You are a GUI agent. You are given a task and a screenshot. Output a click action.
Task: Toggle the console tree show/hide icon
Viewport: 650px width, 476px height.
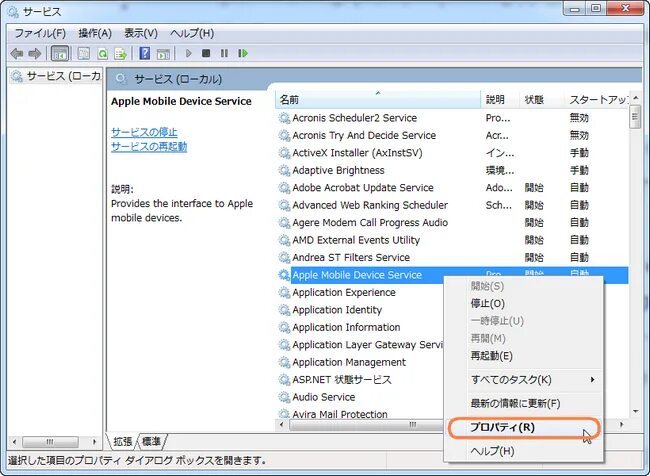click(60, 53)
